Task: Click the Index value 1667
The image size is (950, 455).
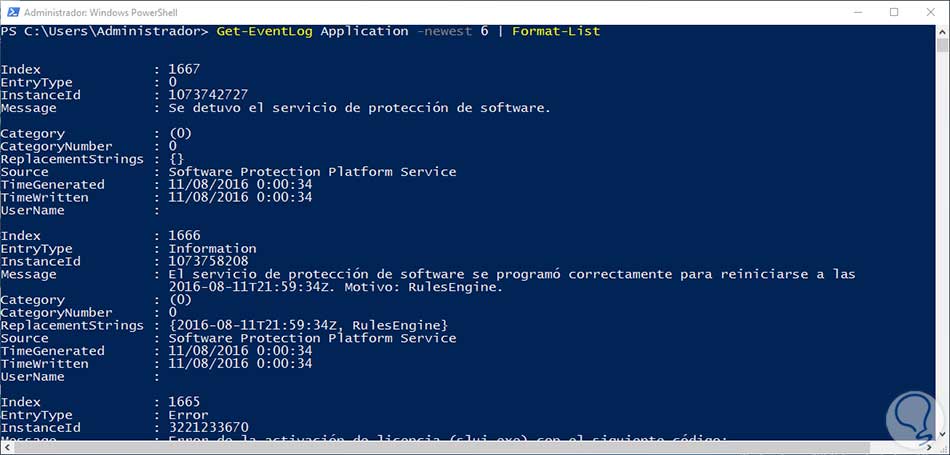Action: tap(184, 69)
